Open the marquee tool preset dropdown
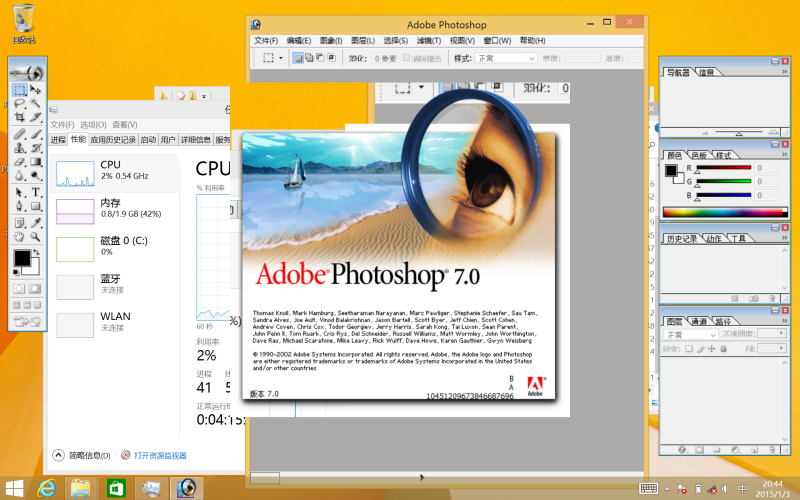The image size is (800, 500). (x=281, y=58)
